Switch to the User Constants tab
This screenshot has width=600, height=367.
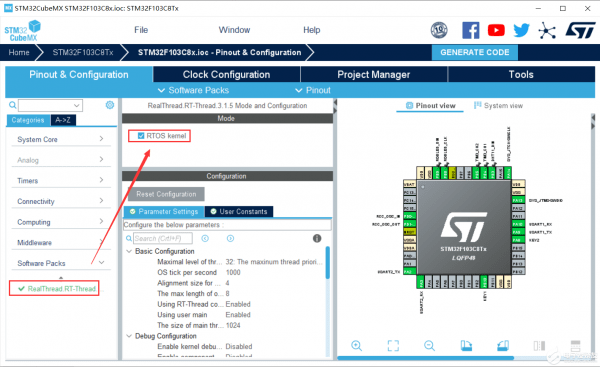point(239,212)
